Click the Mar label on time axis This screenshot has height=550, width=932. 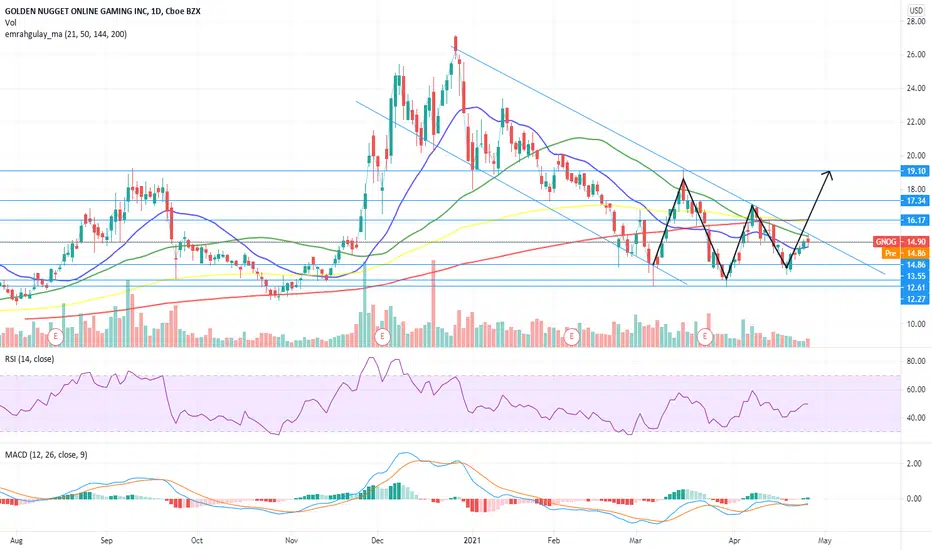pyautogui.click(x=636, y=540)
